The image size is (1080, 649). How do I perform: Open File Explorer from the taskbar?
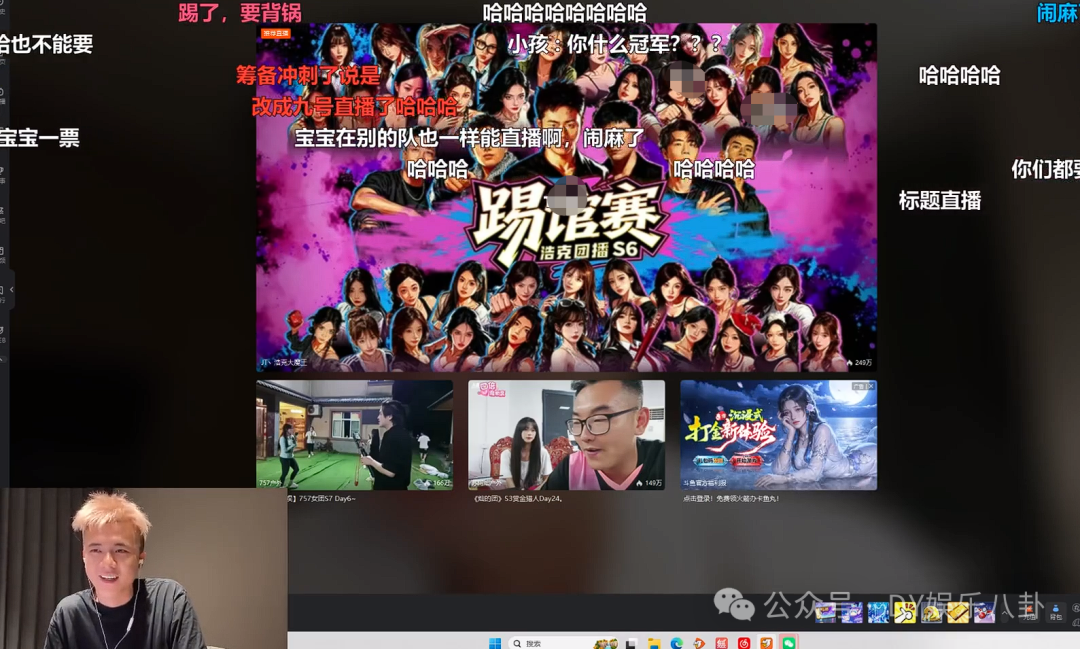point(654,643)
